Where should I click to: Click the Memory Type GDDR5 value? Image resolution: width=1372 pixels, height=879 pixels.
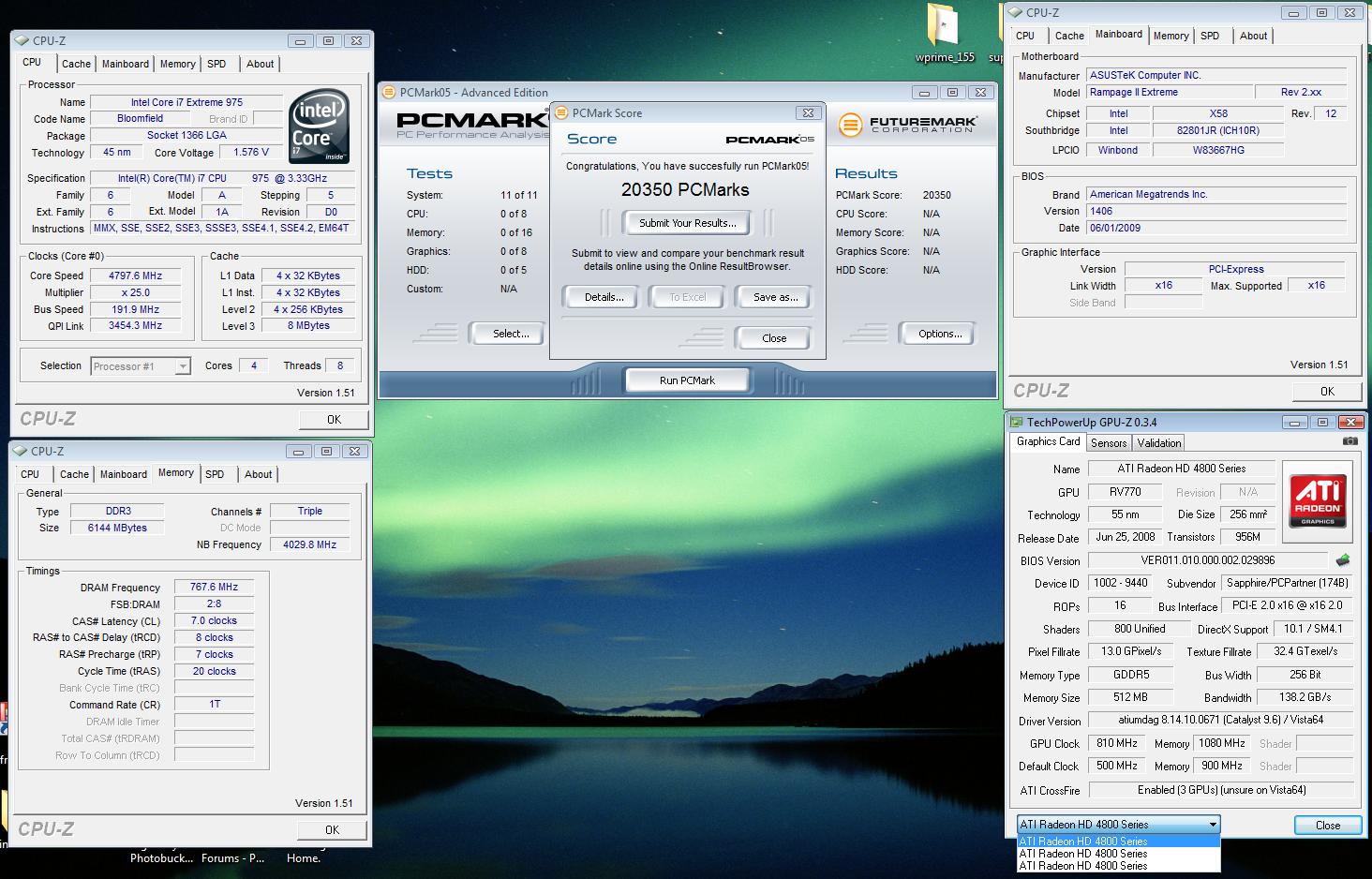tap(1130, 675)
